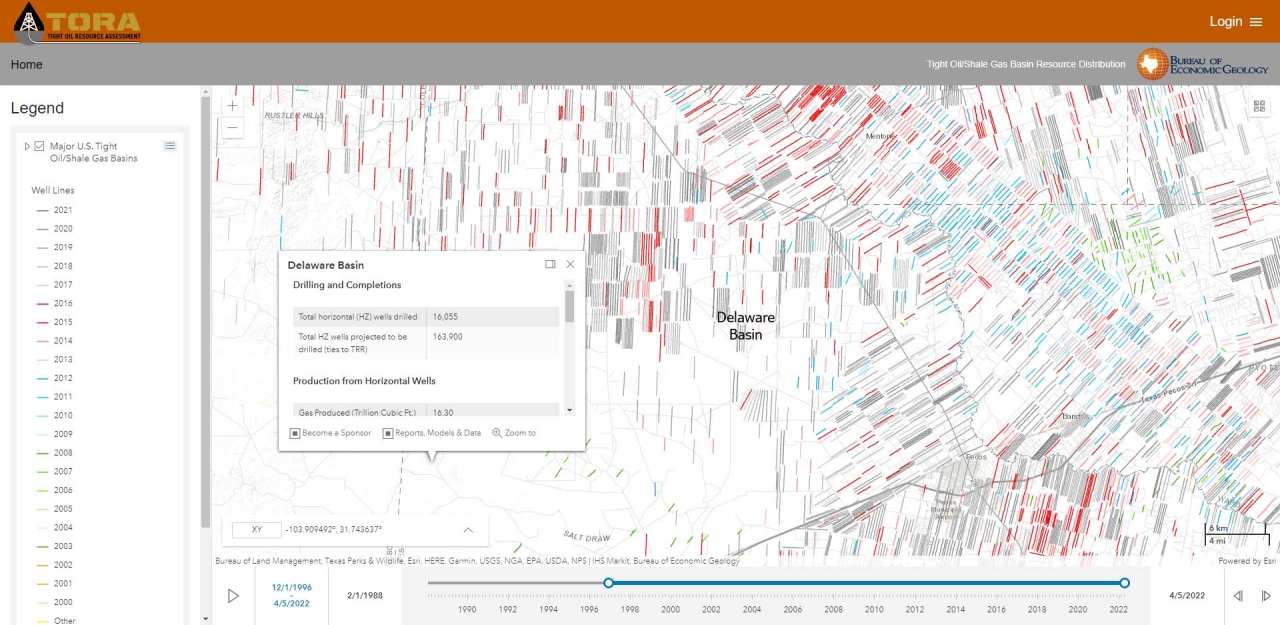This screenshot has height=625, width=1280.
Task: Click the Bureau of Economic Geology logo
Action: 1203,64
